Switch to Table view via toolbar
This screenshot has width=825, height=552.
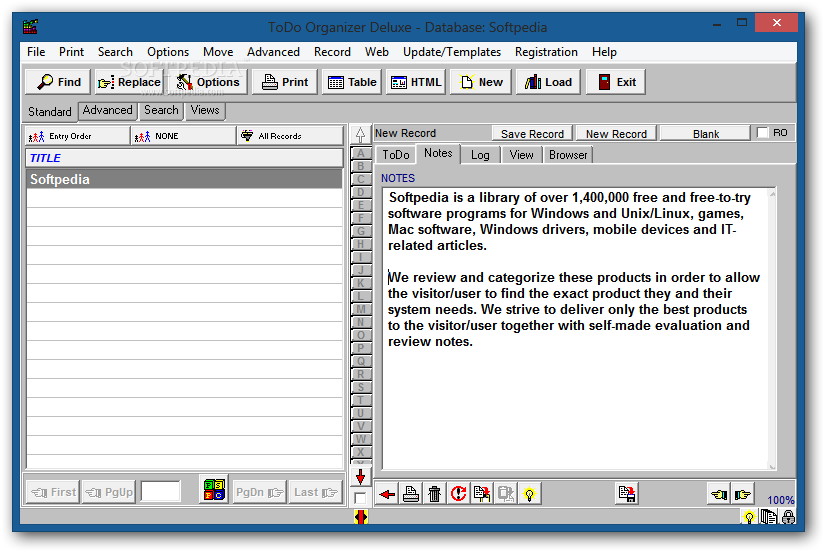click(x=351, y=82)
